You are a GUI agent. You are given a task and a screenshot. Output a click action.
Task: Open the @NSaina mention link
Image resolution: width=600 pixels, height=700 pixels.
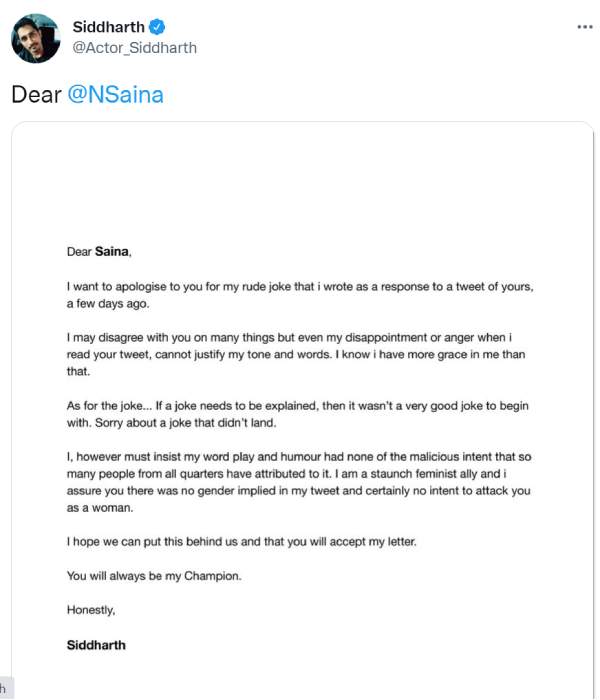114,94
